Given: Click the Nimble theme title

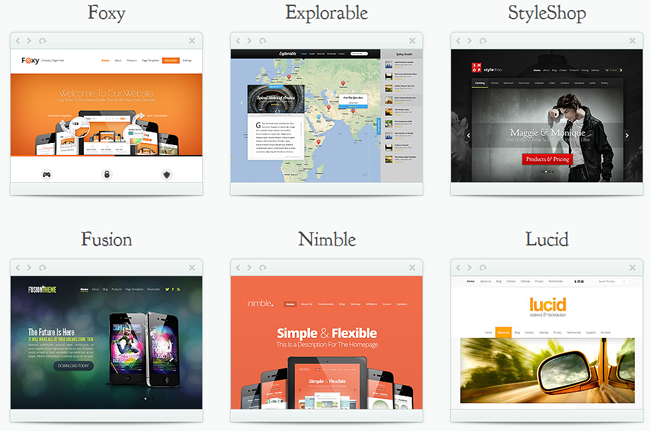Looking at the screenshot, I should click(x=327, y=239).
